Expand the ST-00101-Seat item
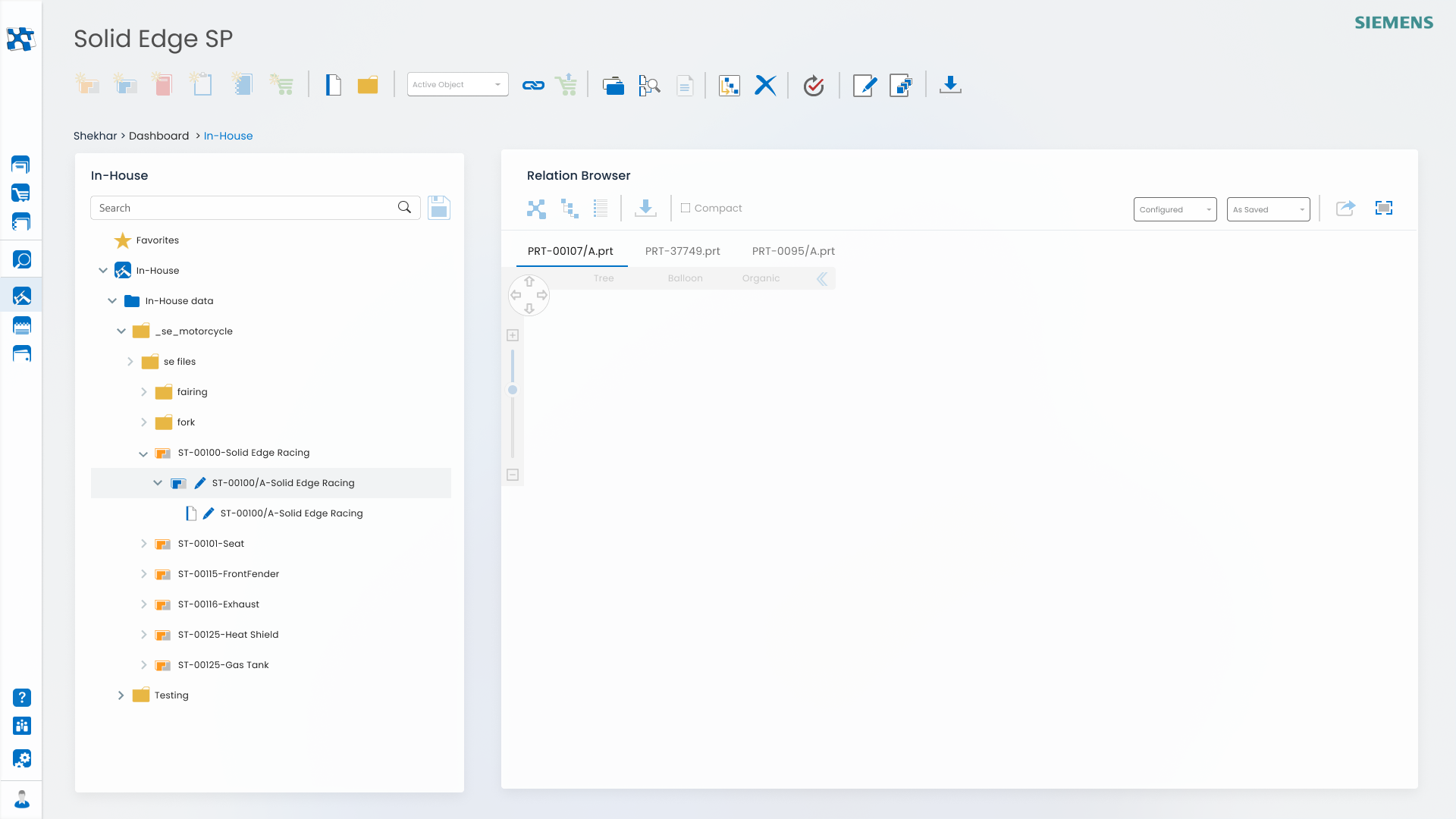Viewport: 1456px width, 819px height. pos(144,544)
